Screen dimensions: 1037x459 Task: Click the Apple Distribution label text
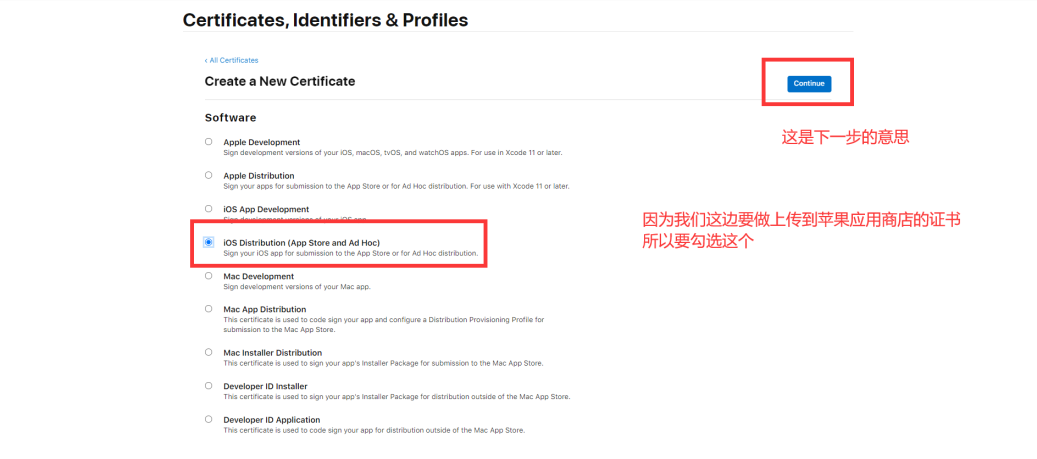pyautogui.click(x=259, y=176)
